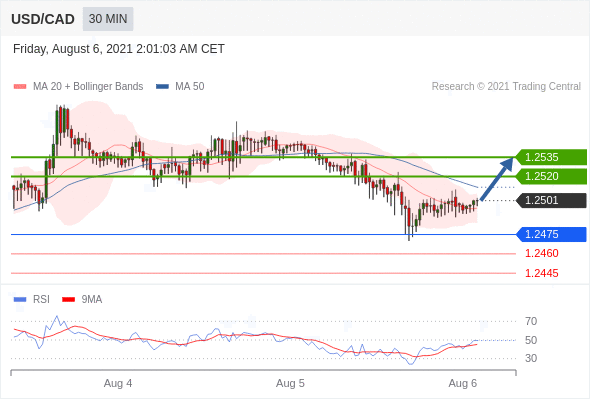Toggle MA 20 + Bollinger Bands legend label

tap(88, 87)
